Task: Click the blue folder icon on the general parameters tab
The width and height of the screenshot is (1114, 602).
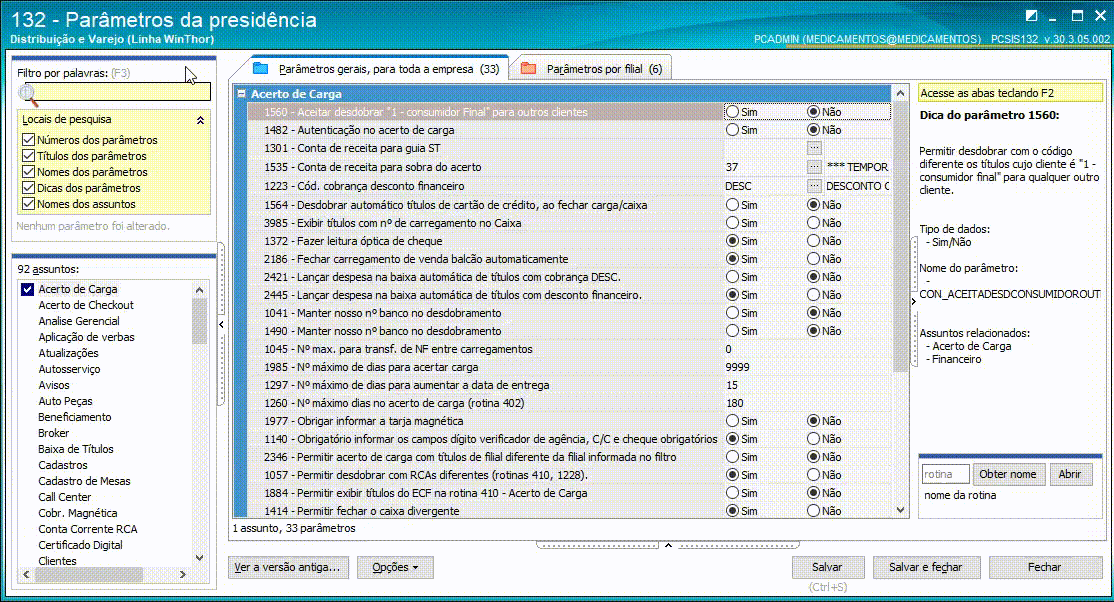Action: pyautogui.click(x=261, y=68)
